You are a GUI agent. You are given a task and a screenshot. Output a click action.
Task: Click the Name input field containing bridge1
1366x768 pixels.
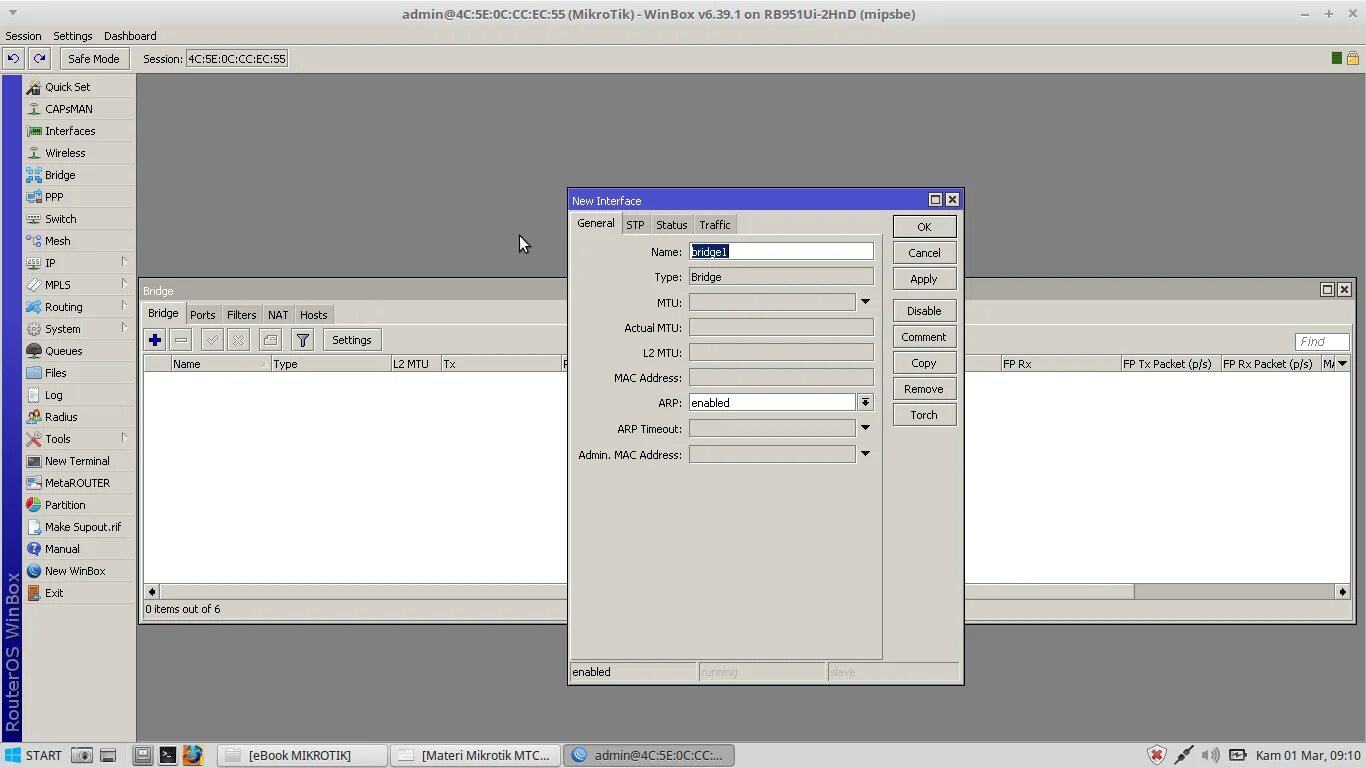pos(781,252)
